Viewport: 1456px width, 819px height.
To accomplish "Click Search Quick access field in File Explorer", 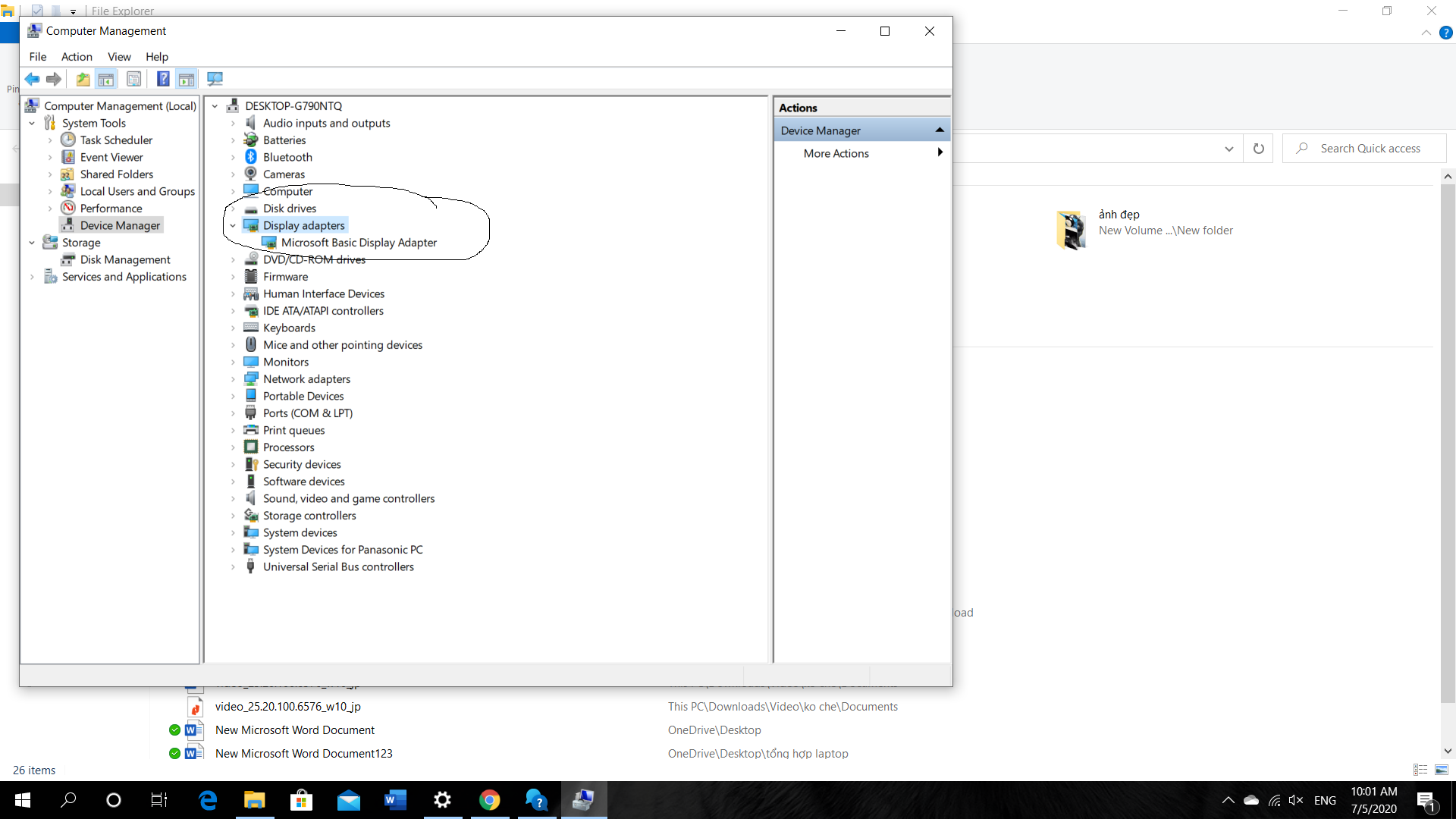I will [1365, 149].
